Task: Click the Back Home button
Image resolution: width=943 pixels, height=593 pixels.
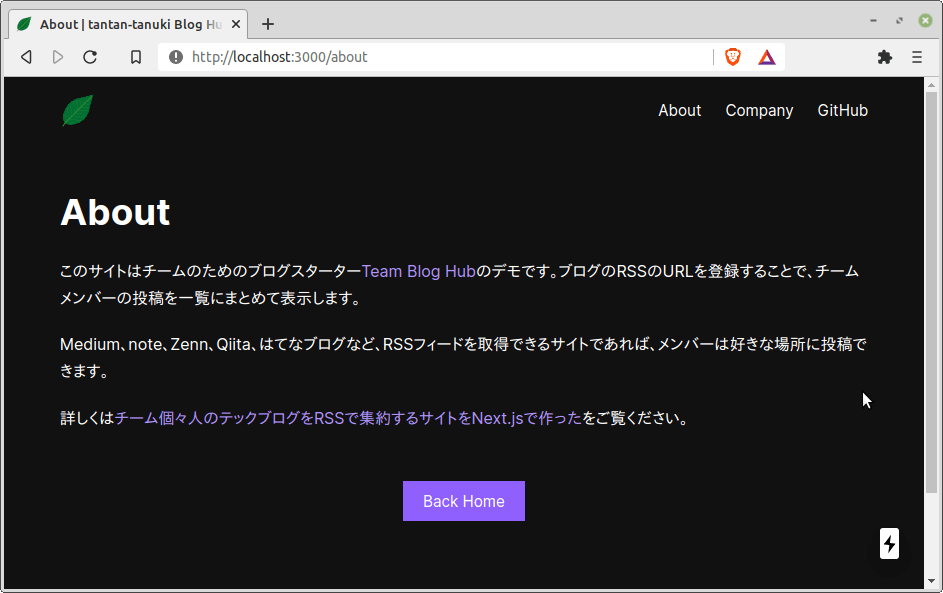Action: pyautogui.click(x=464, y=501)
